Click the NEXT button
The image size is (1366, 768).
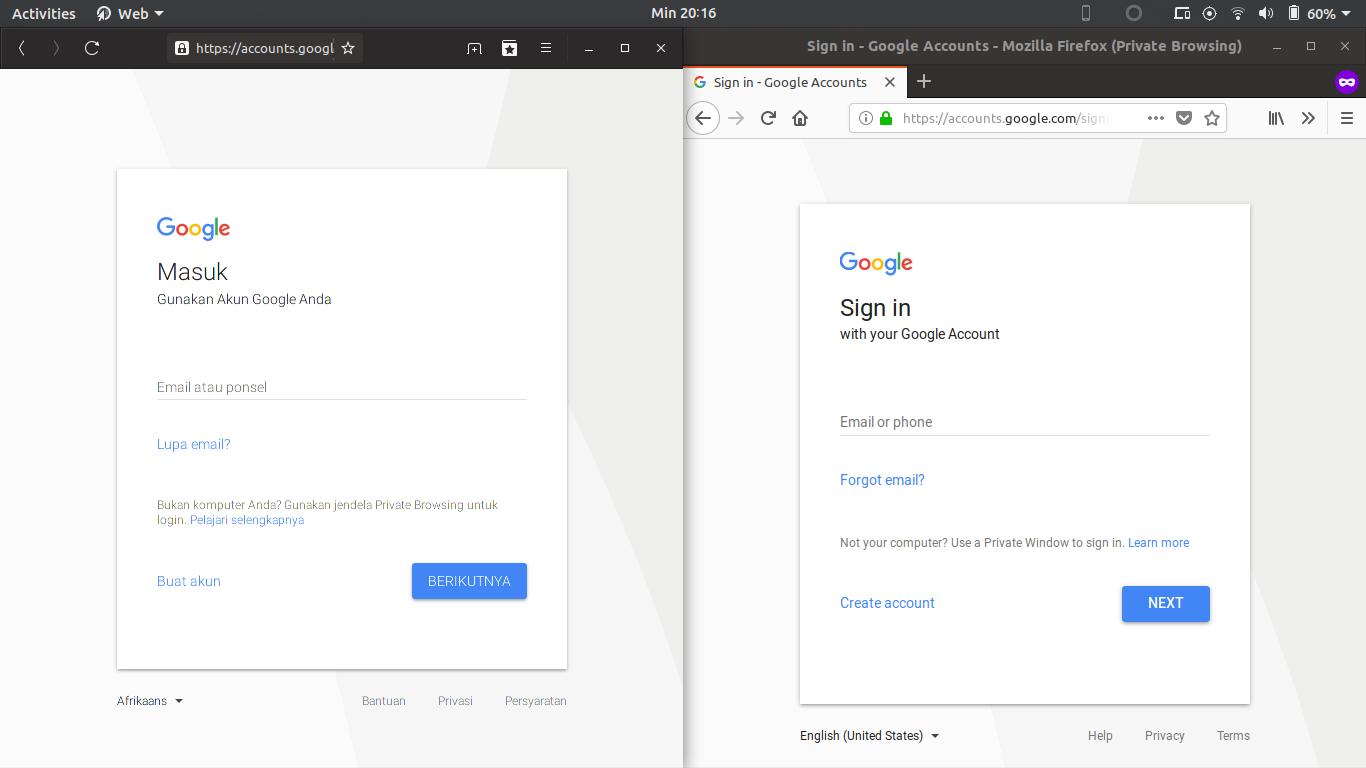tap(1166, 604)
